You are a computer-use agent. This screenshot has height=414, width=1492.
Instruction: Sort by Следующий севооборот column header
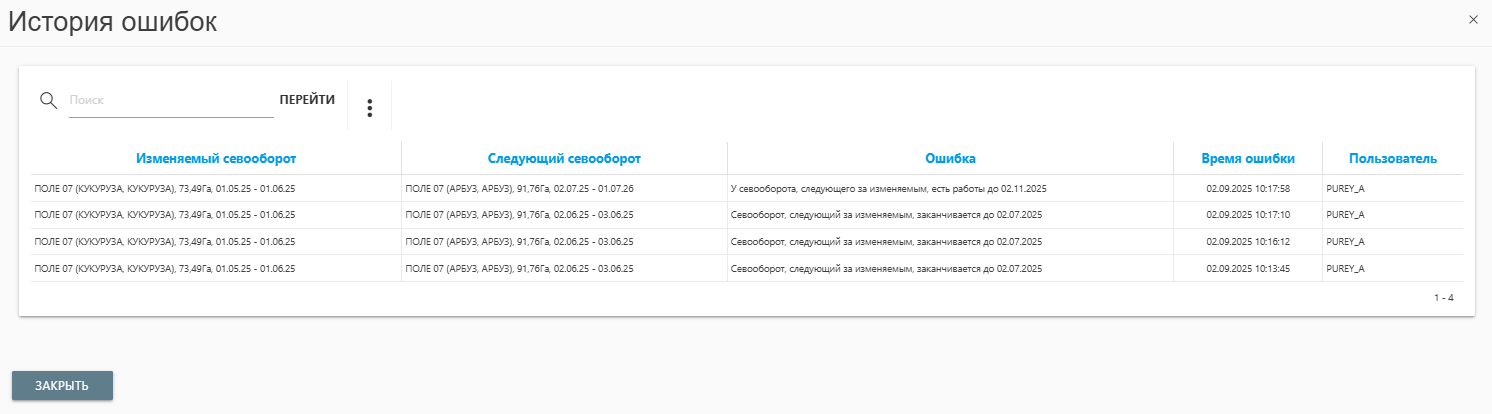564,158
